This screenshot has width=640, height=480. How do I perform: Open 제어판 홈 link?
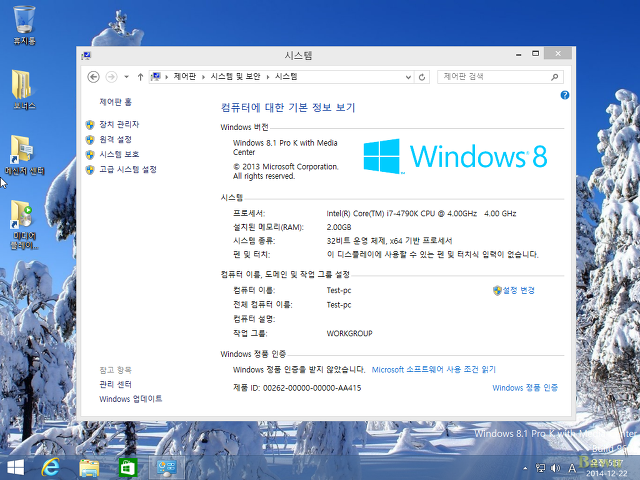point(116,102)
